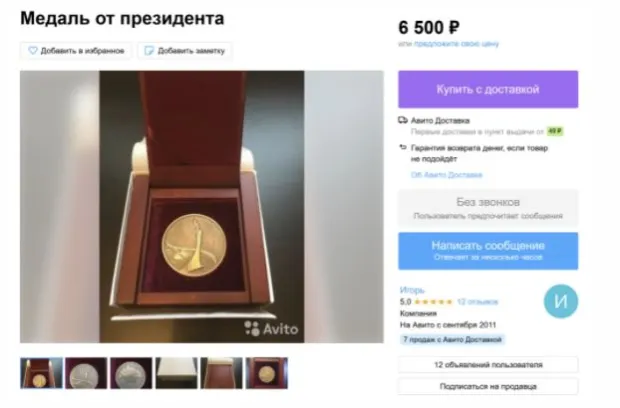
Task: Open seller avatar with letter И
Action: pyautogui.click(x=561, y=301)
